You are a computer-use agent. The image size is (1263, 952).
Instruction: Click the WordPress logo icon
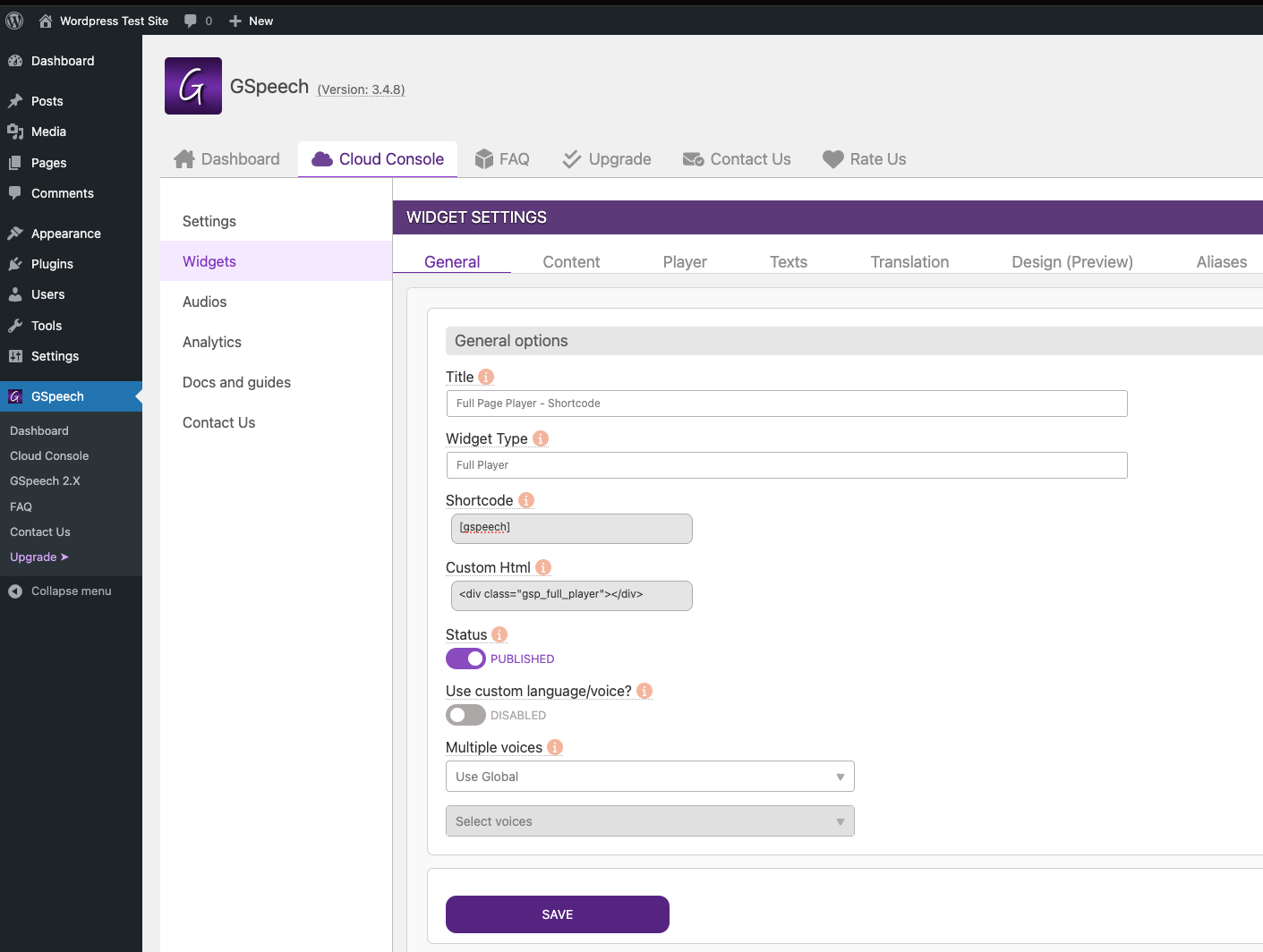pos(14,21)
